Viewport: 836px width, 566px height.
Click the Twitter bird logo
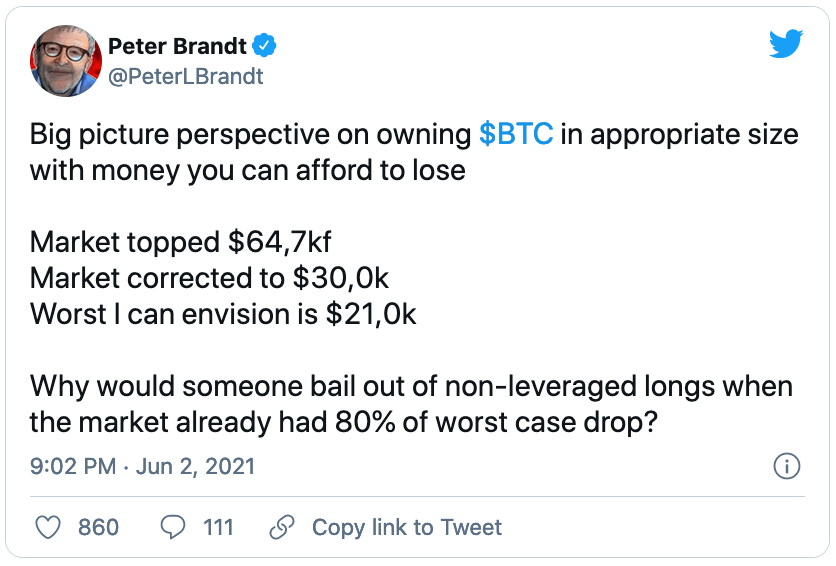click(786, 44)
